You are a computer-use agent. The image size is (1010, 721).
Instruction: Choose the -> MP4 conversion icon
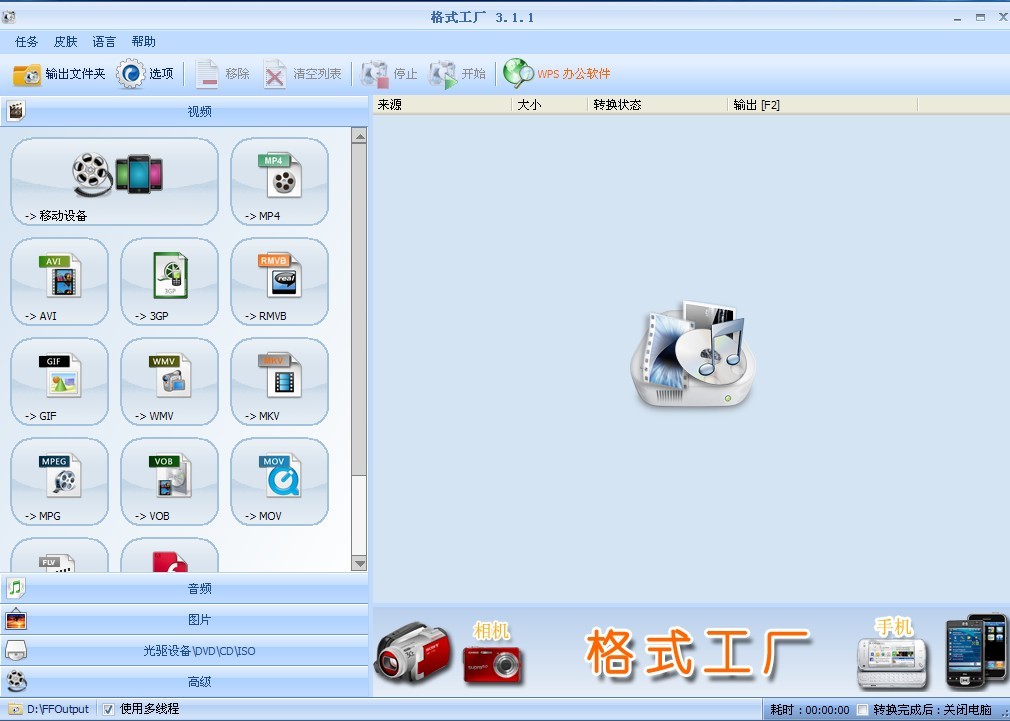coord(280,182)
